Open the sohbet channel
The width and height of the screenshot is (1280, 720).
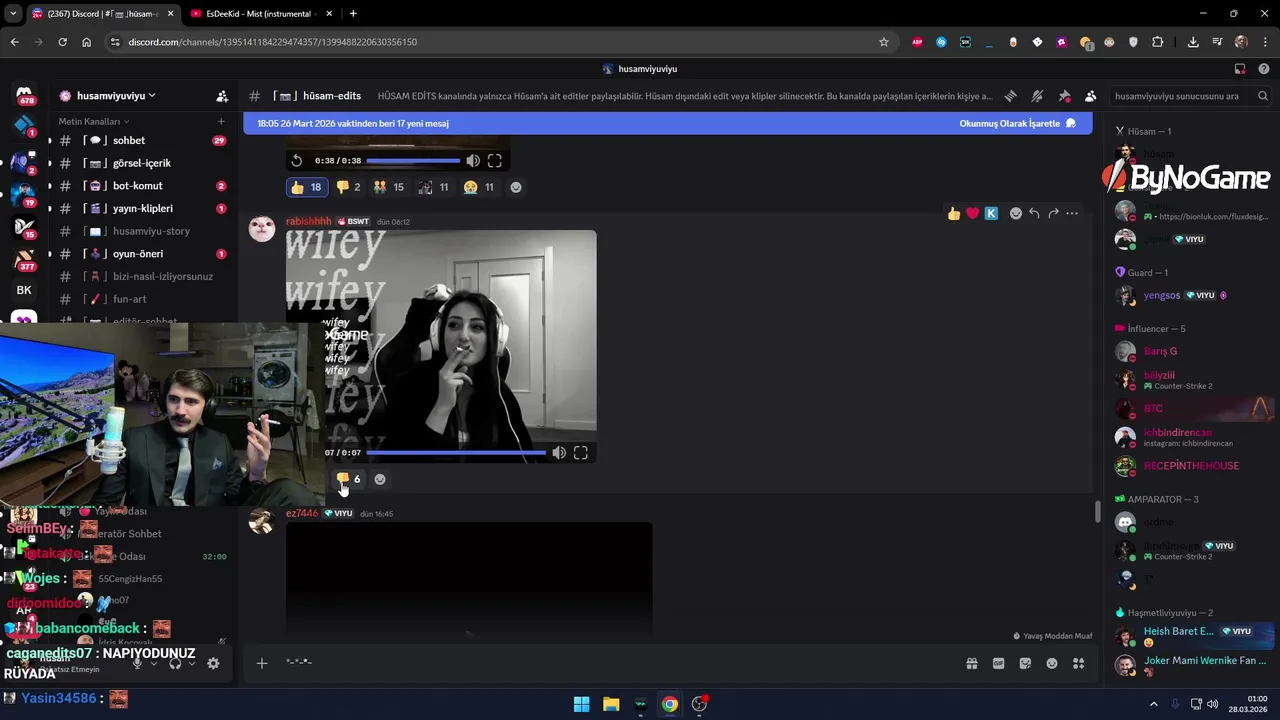(143, 140)
